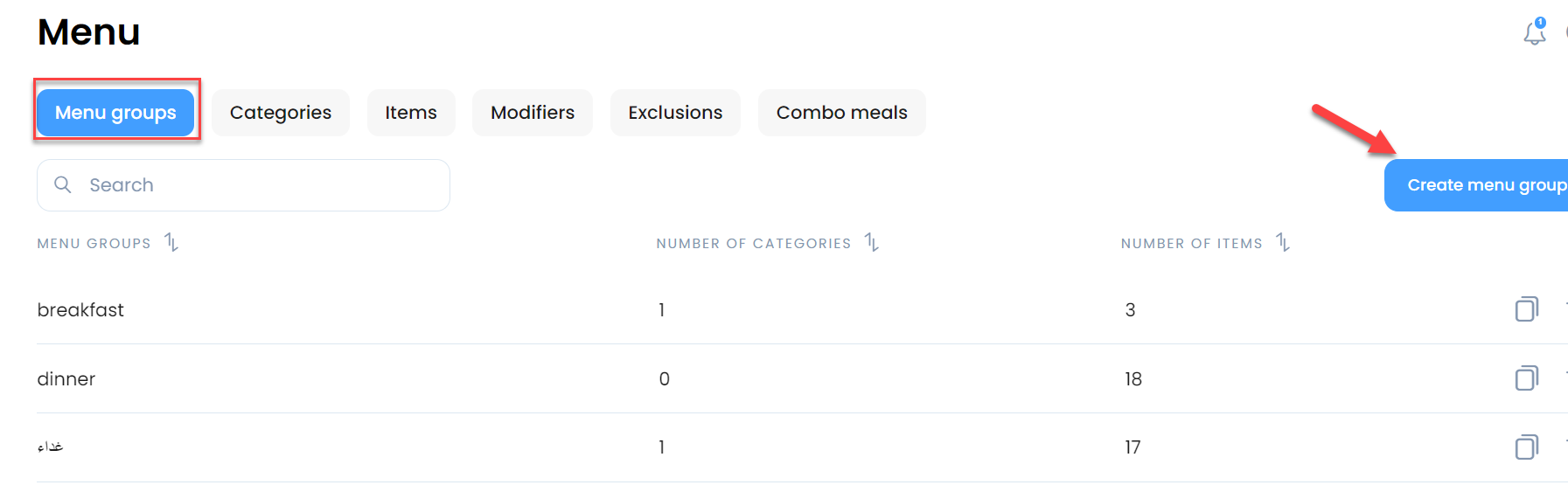Open the dinner menu group row

(66, 379)
